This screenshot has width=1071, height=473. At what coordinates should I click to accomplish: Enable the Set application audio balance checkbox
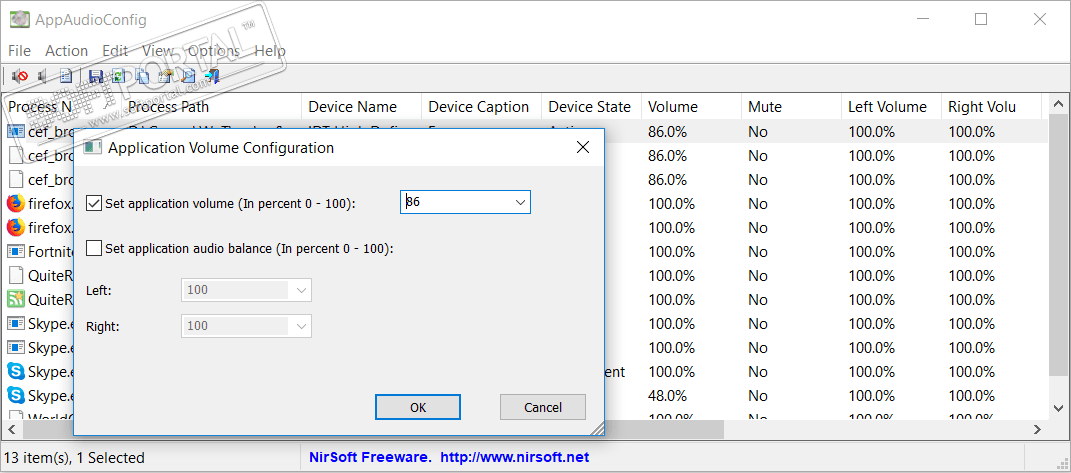95,248
